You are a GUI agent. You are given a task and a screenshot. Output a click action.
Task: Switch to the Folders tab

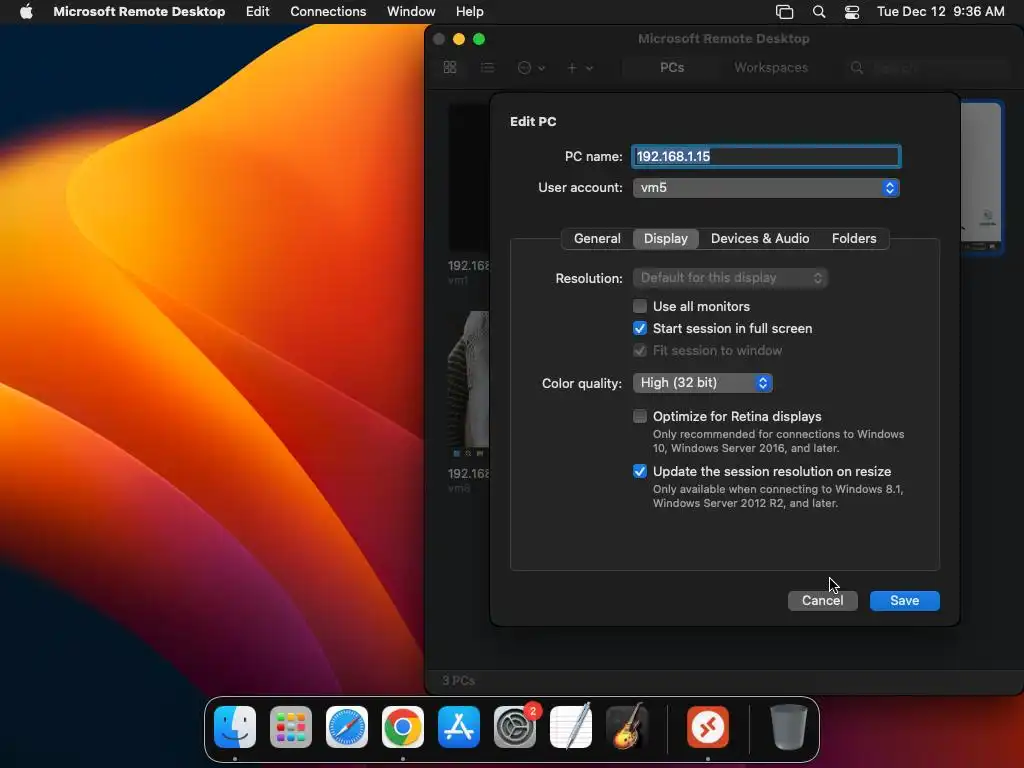854,238
